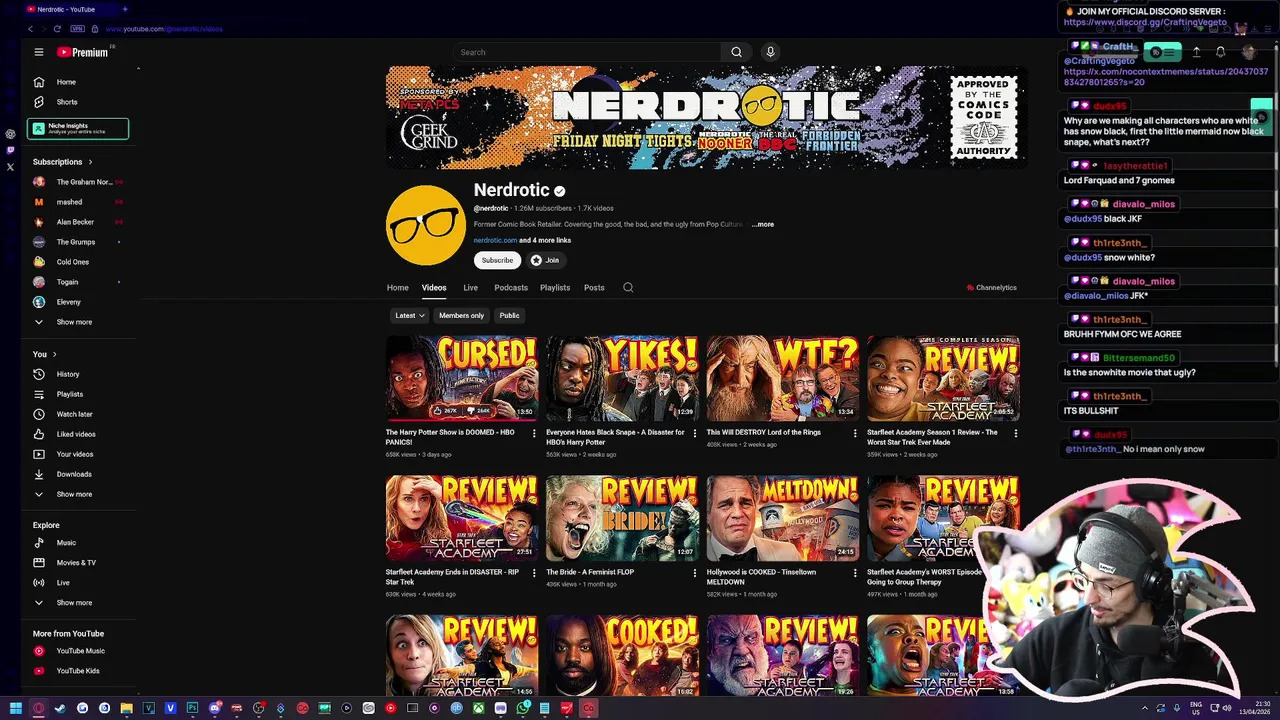Viewport: 1280px width, 720px height.
Task: Toggle the Public filter chip
Action: [x=509, y=316]
